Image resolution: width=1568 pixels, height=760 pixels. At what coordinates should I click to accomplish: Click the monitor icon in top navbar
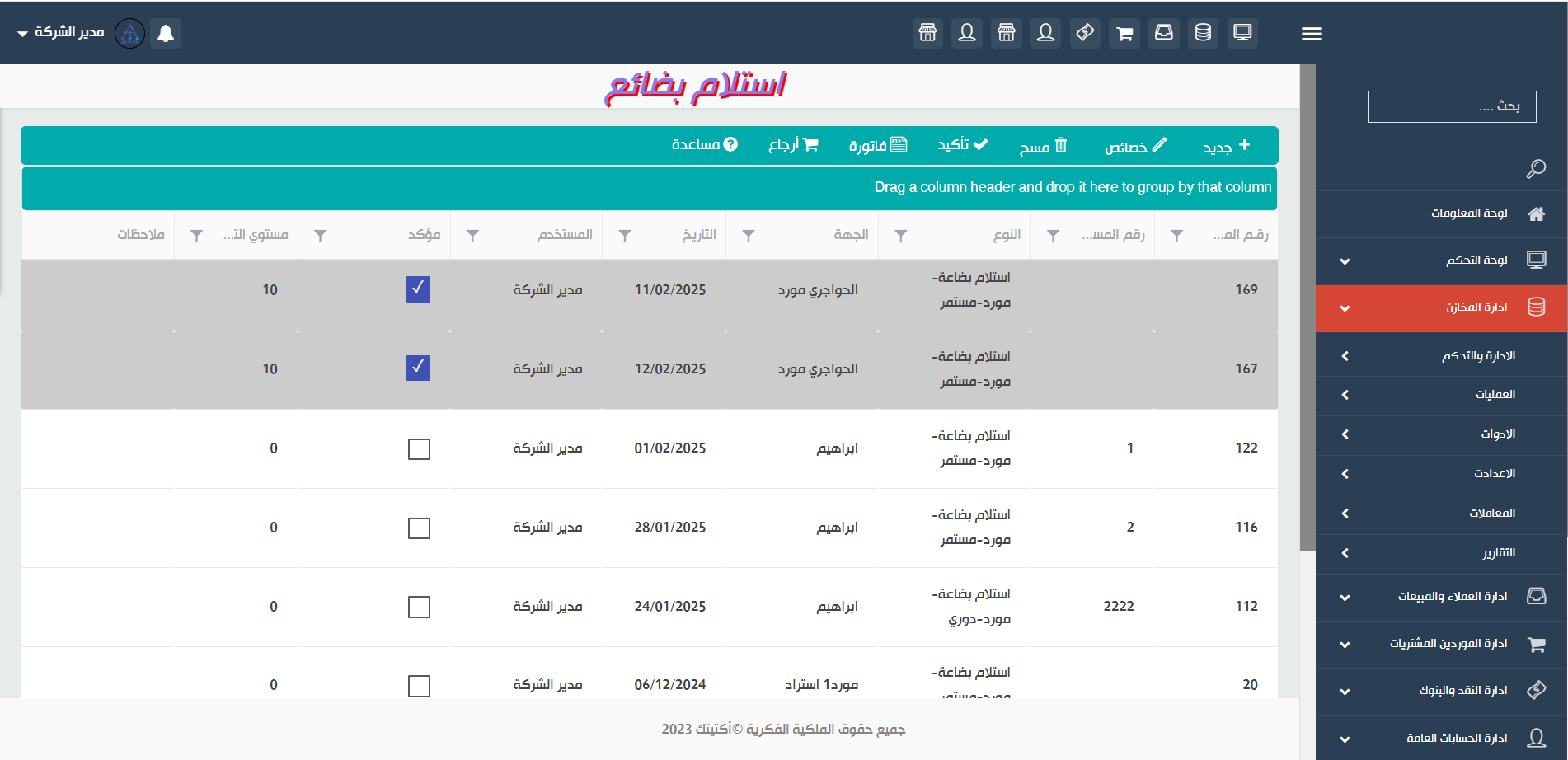(x=1242, y=33)
